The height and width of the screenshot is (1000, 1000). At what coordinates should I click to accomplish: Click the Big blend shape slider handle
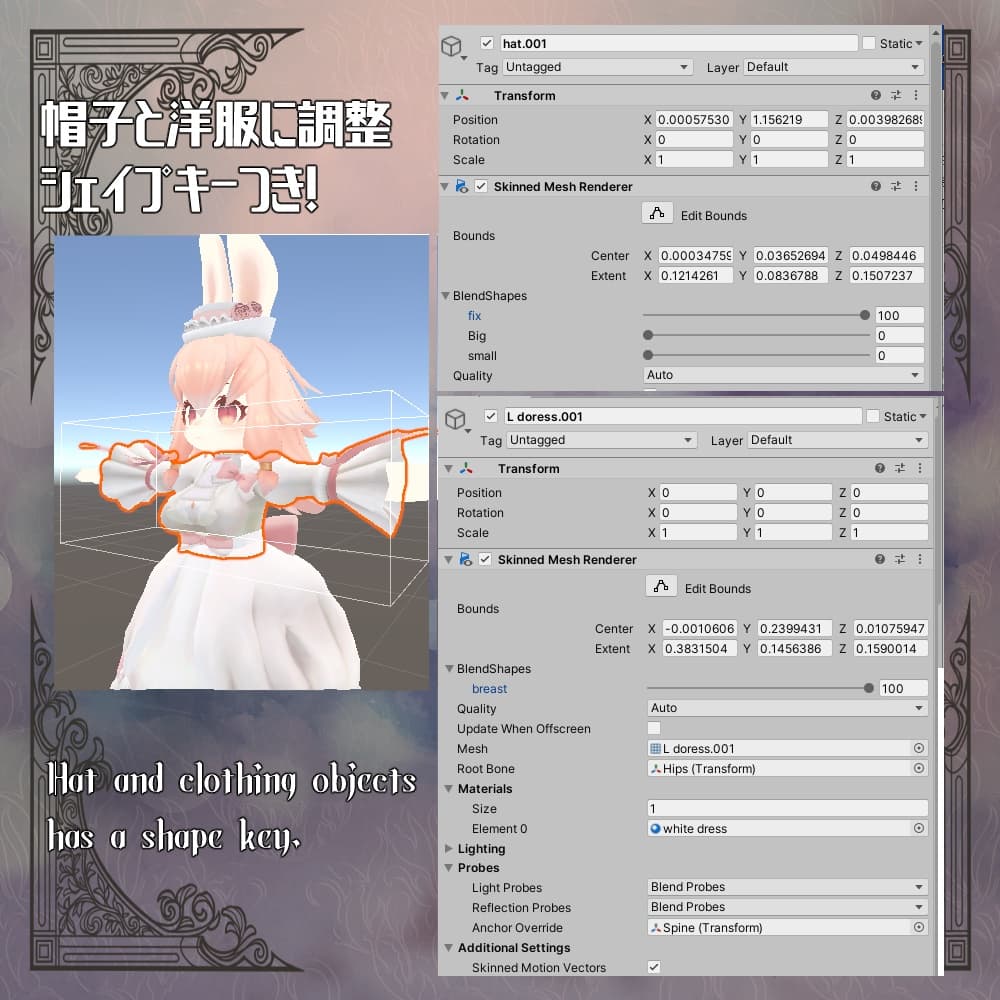point(648,335)
